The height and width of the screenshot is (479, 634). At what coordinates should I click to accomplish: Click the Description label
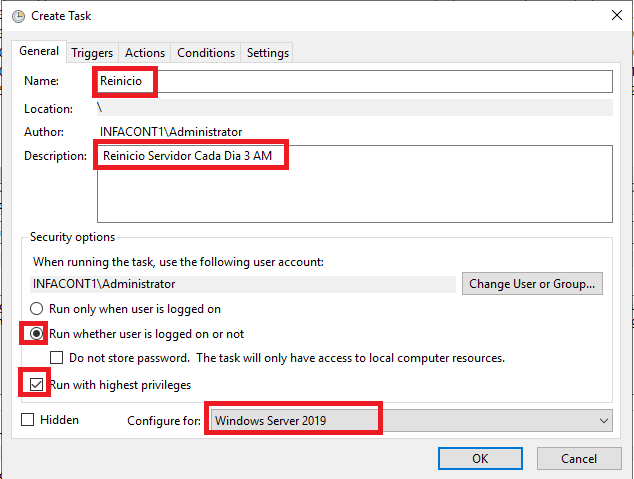[55, 156]
